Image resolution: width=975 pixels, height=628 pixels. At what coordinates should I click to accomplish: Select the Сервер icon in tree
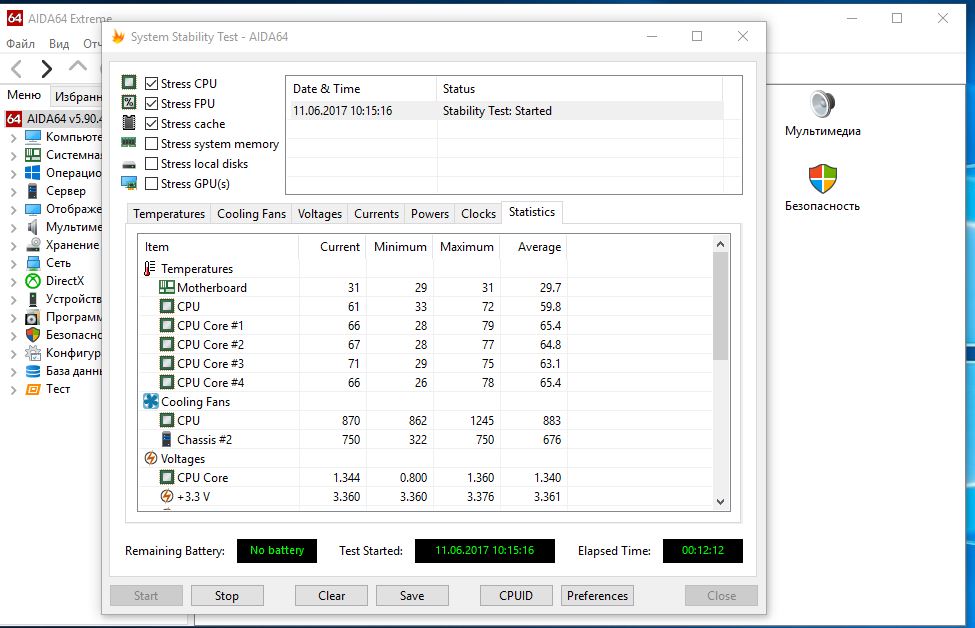click(x=33, y=191)
